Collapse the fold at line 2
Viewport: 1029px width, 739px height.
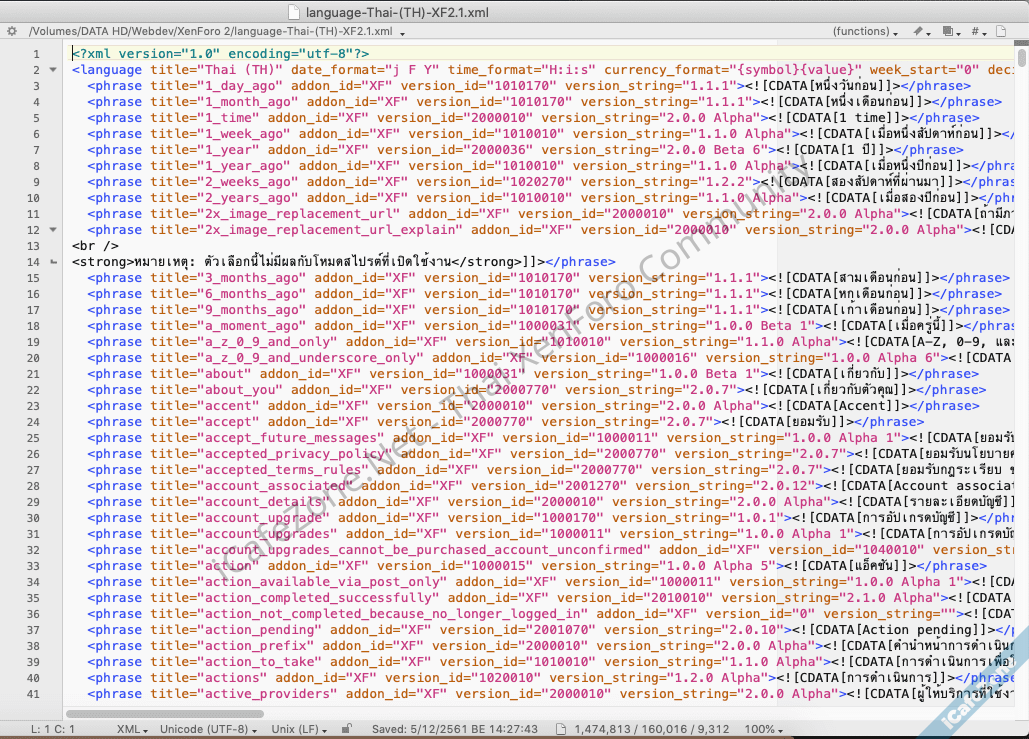point(52,70)
